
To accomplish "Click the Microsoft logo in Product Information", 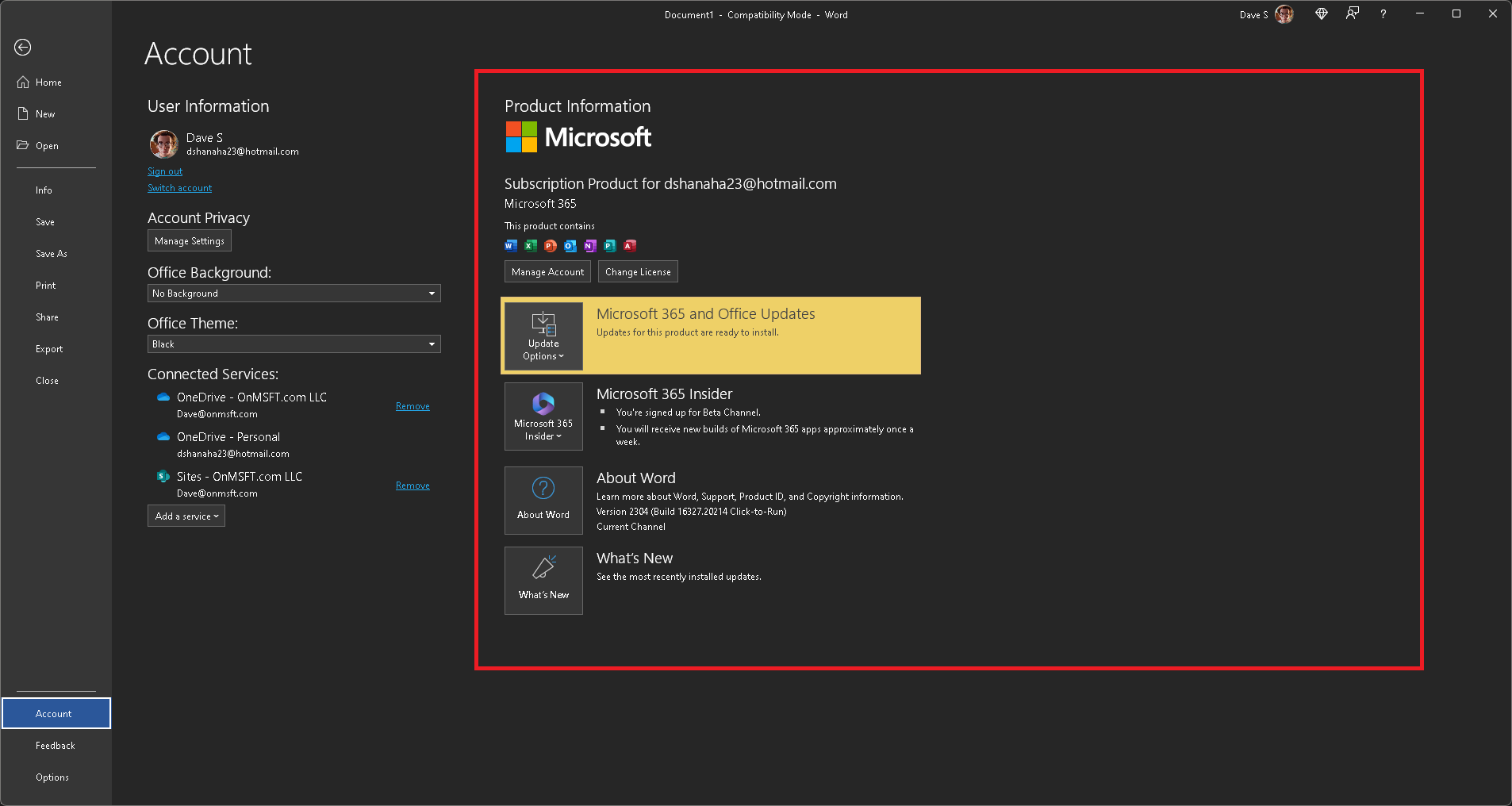I will click(578, 137).
